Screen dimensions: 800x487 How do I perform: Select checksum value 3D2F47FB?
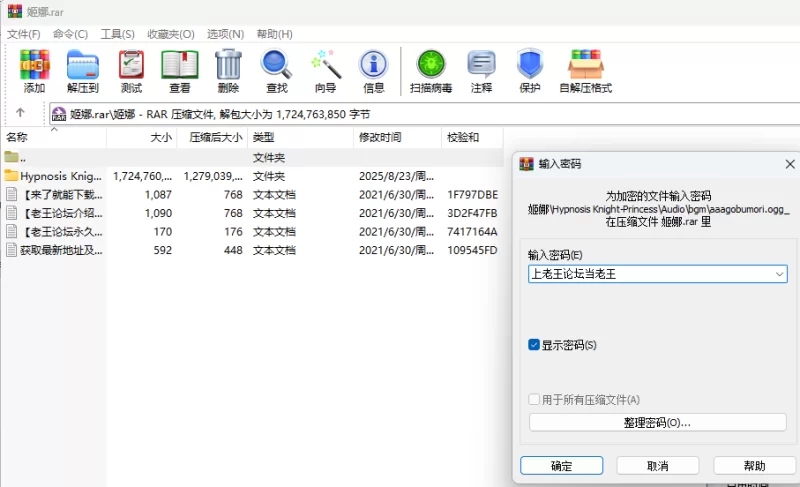click(472, 213)
